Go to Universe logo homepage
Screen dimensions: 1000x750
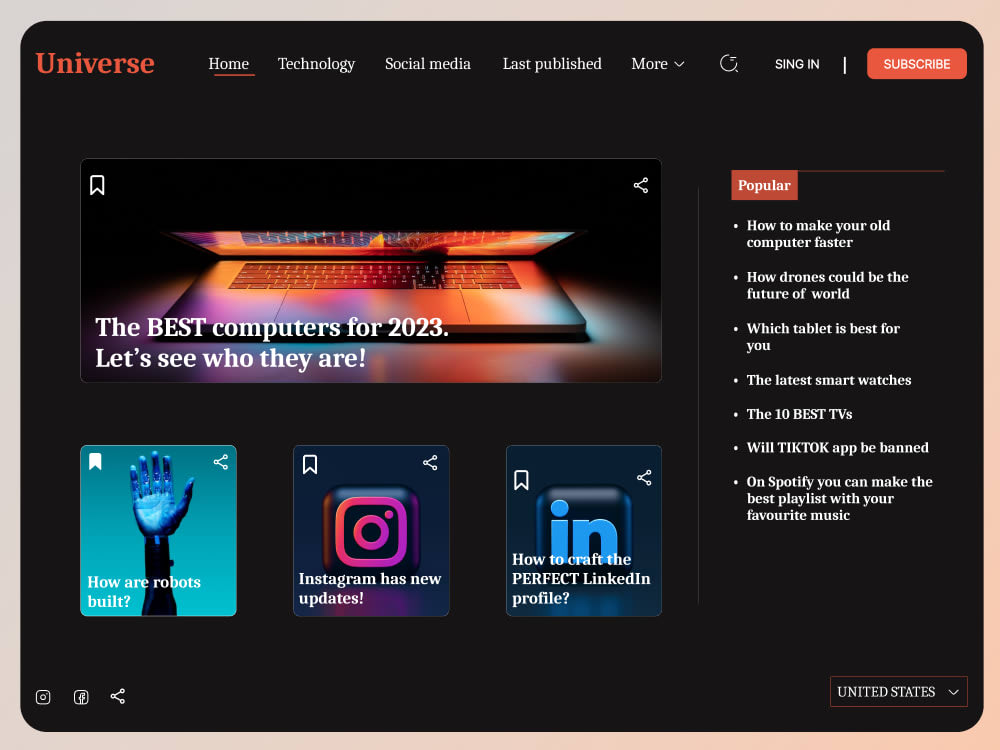(x=95, y=63)
